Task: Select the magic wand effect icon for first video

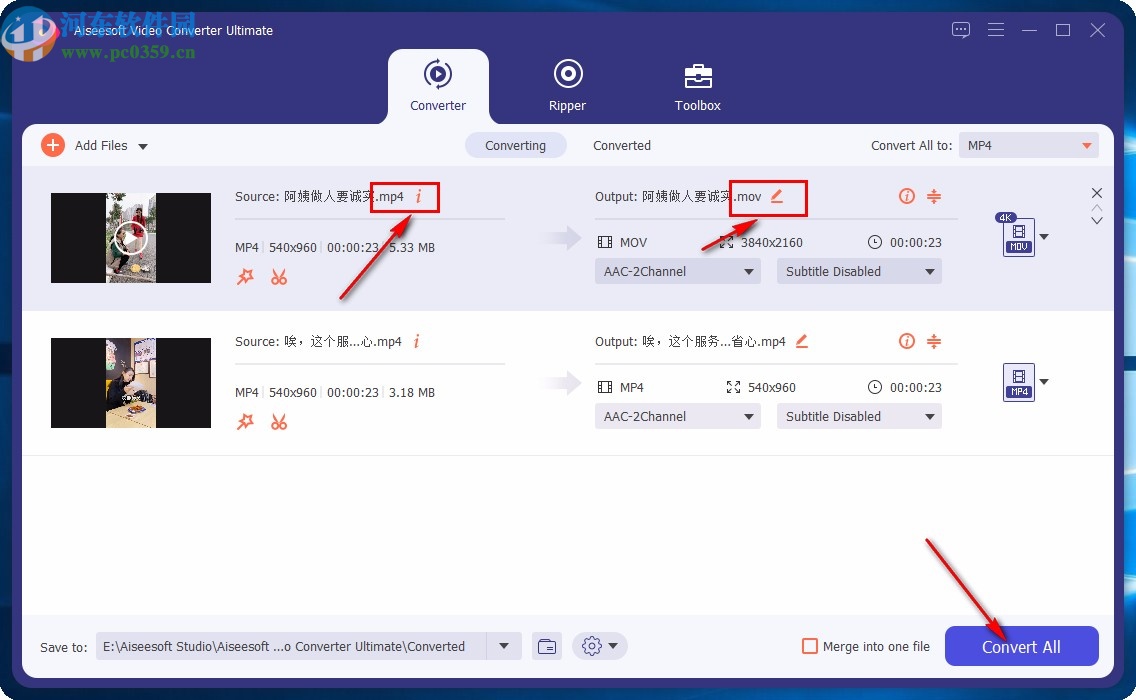Action: click(x=246, y=277)
